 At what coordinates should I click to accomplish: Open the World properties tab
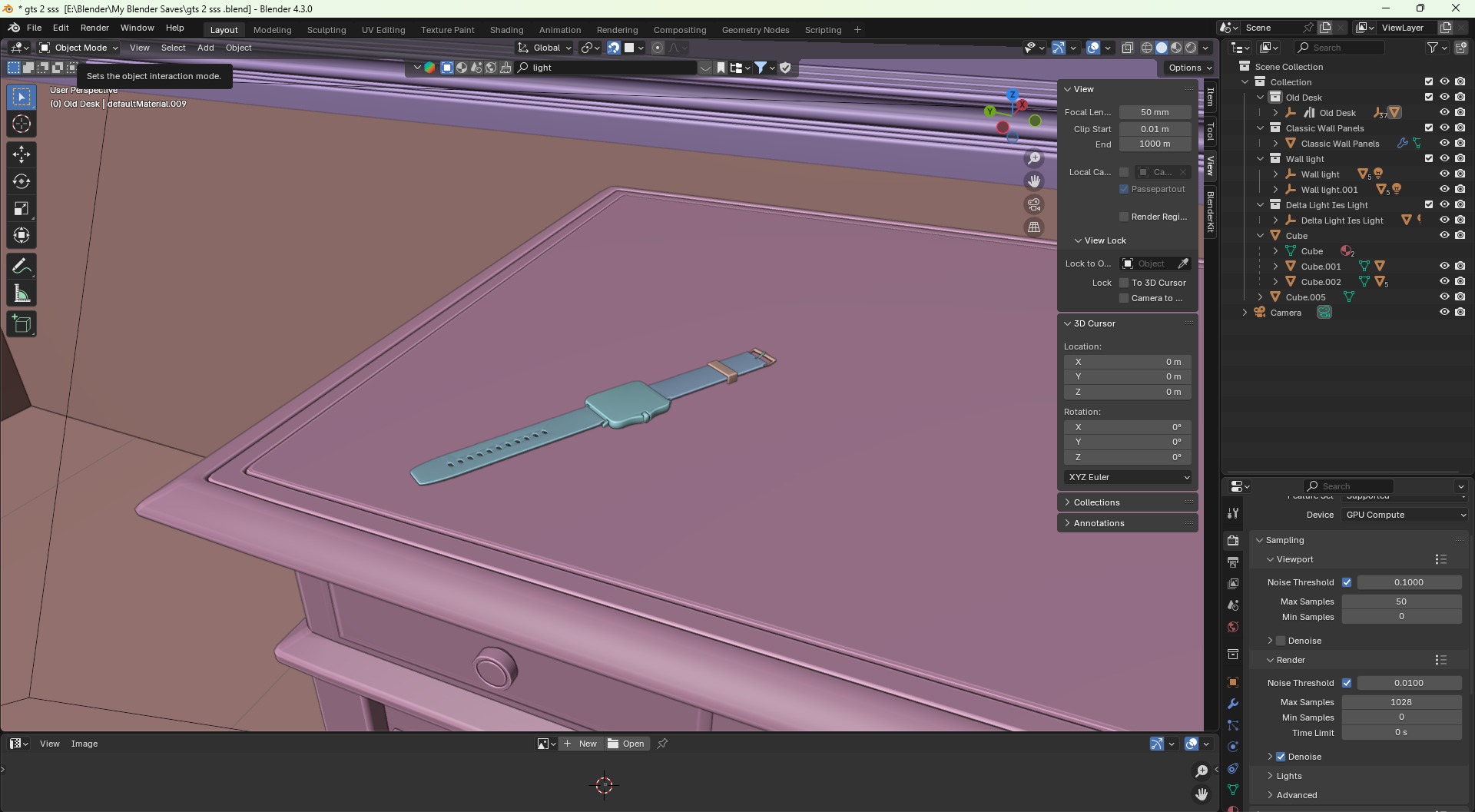coord(1233,627)
